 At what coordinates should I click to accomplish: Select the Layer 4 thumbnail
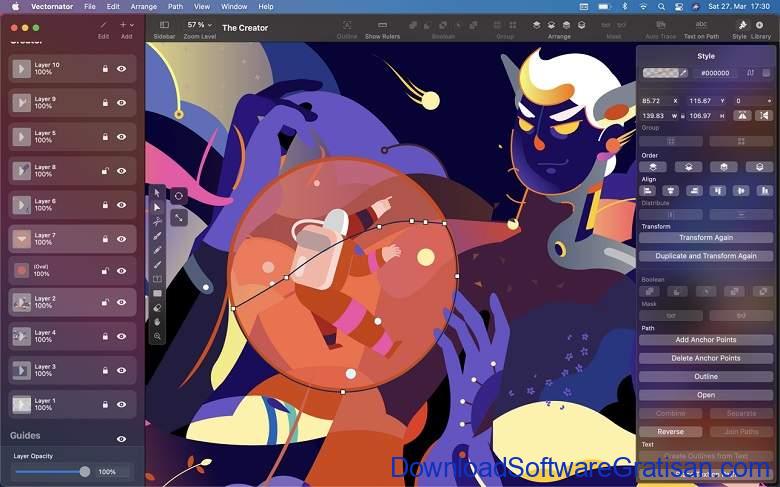[x=21, y=336]
